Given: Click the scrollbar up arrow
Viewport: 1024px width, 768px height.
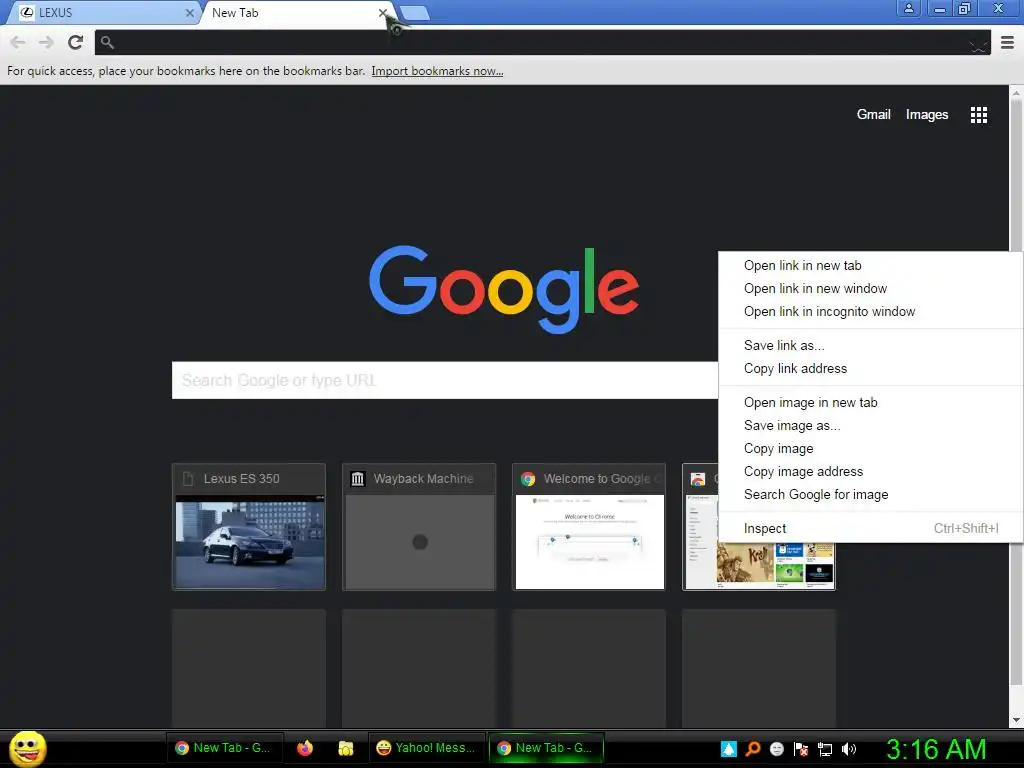Looking at the screenshot, I should pyautogui.click(x=1016, y=92).
